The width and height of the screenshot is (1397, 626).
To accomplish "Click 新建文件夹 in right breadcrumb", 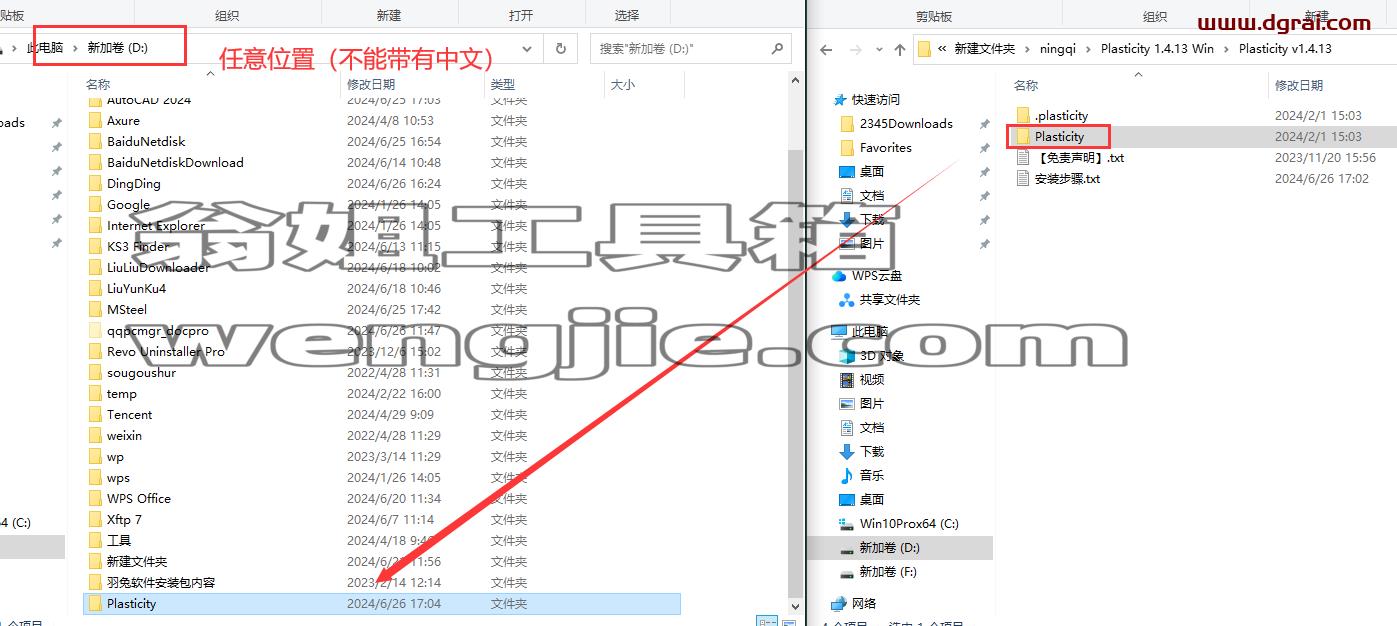I will [x=984, y=48].
